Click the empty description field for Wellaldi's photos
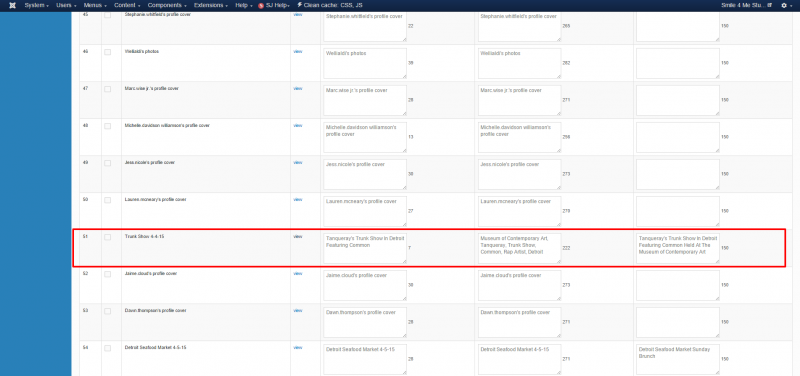Image resolution: width=800 pixels, height=376 pixels. pos(678,63)
